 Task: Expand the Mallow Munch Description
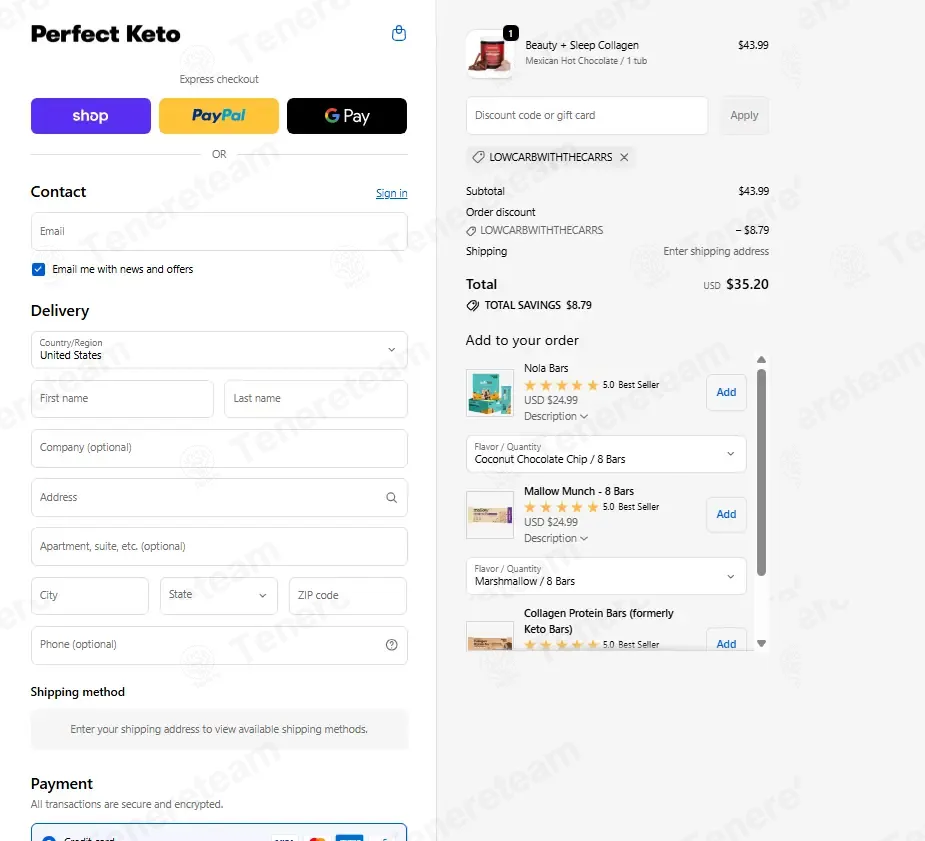click(556, 538)
